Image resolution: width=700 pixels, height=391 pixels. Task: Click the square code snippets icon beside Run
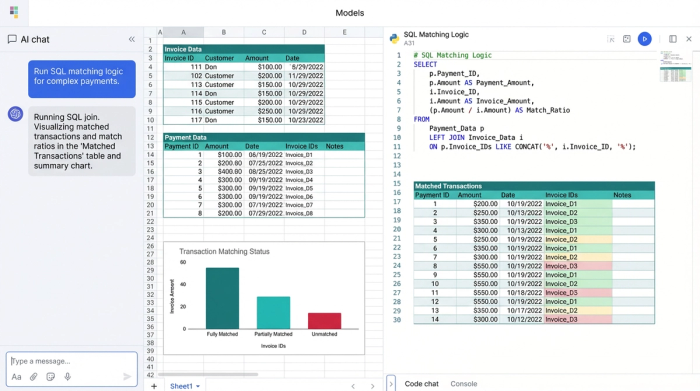pyautogui.click(x=627, y=39)
